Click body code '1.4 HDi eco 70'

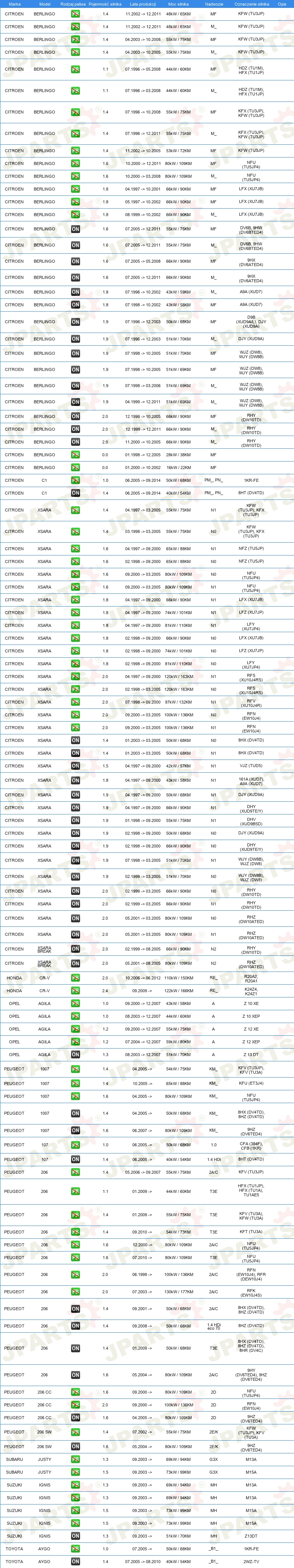[x=214, y=1326]
